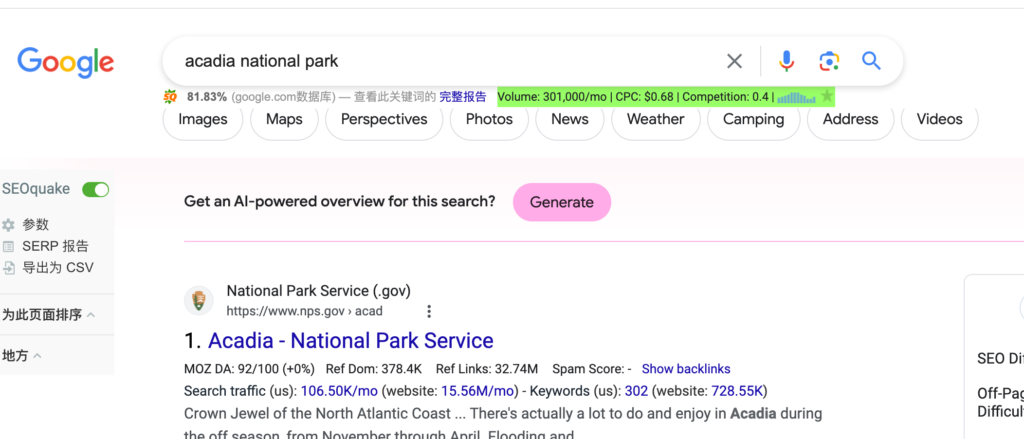Select the Camping filter chip
Screen dimensions: 1024x439
point(754,120)
